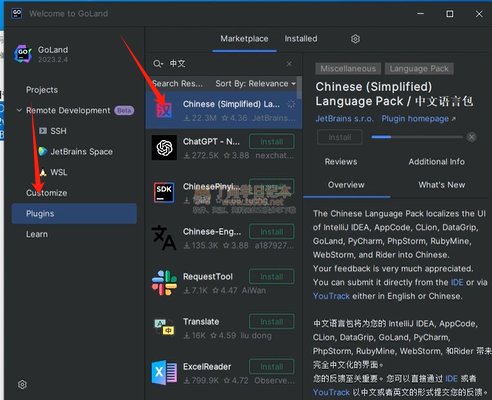Screen dimensions: 492x400
Task: Click the ChatGPT plugin logo icon
Action: click(x=164, y=148)
